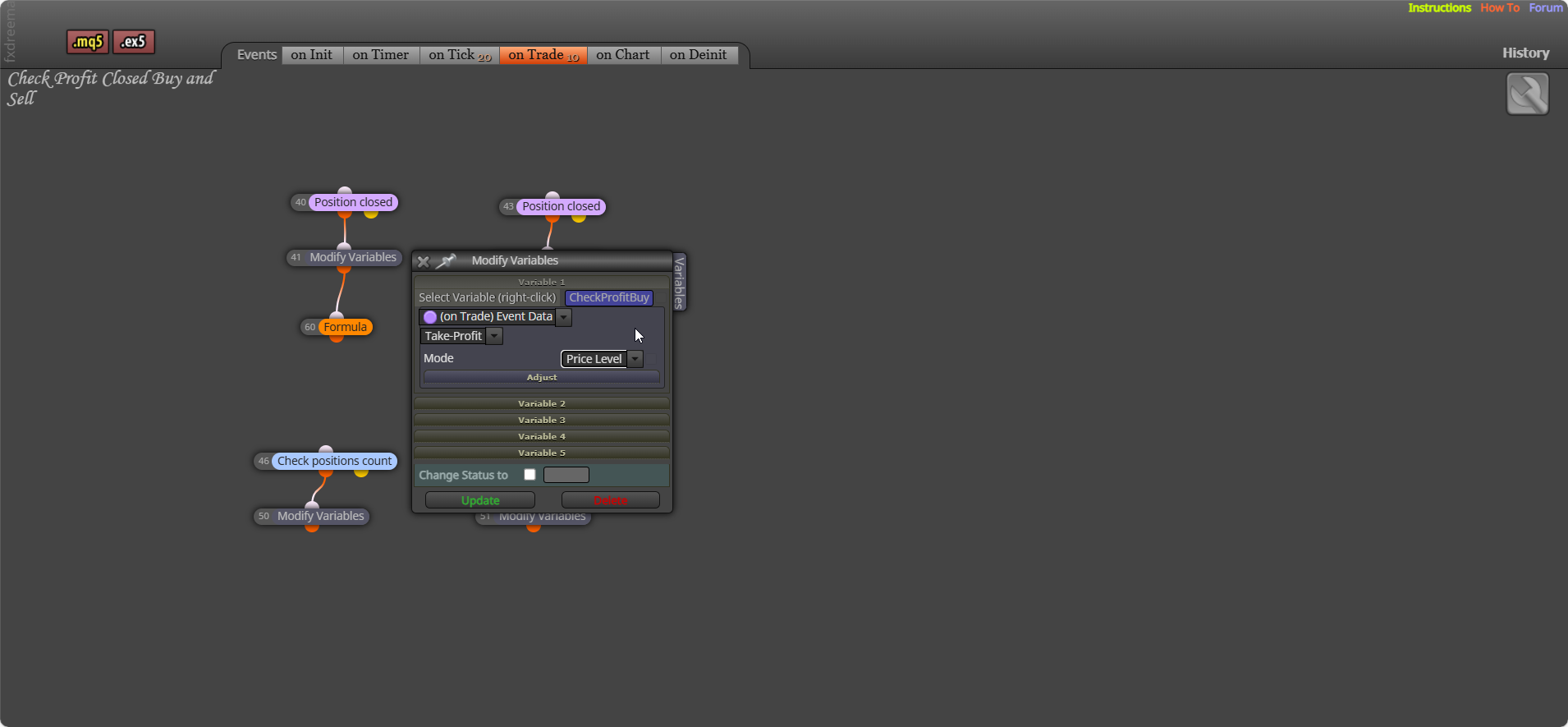Switch to the on Chart tab
The image size is (1568, 727).
tap(623, 55)
